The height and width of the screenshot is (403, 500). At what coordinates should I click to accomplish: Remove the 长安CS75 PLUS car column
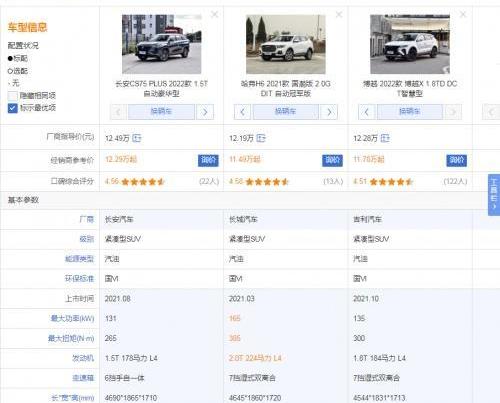(x=215, y=14)
